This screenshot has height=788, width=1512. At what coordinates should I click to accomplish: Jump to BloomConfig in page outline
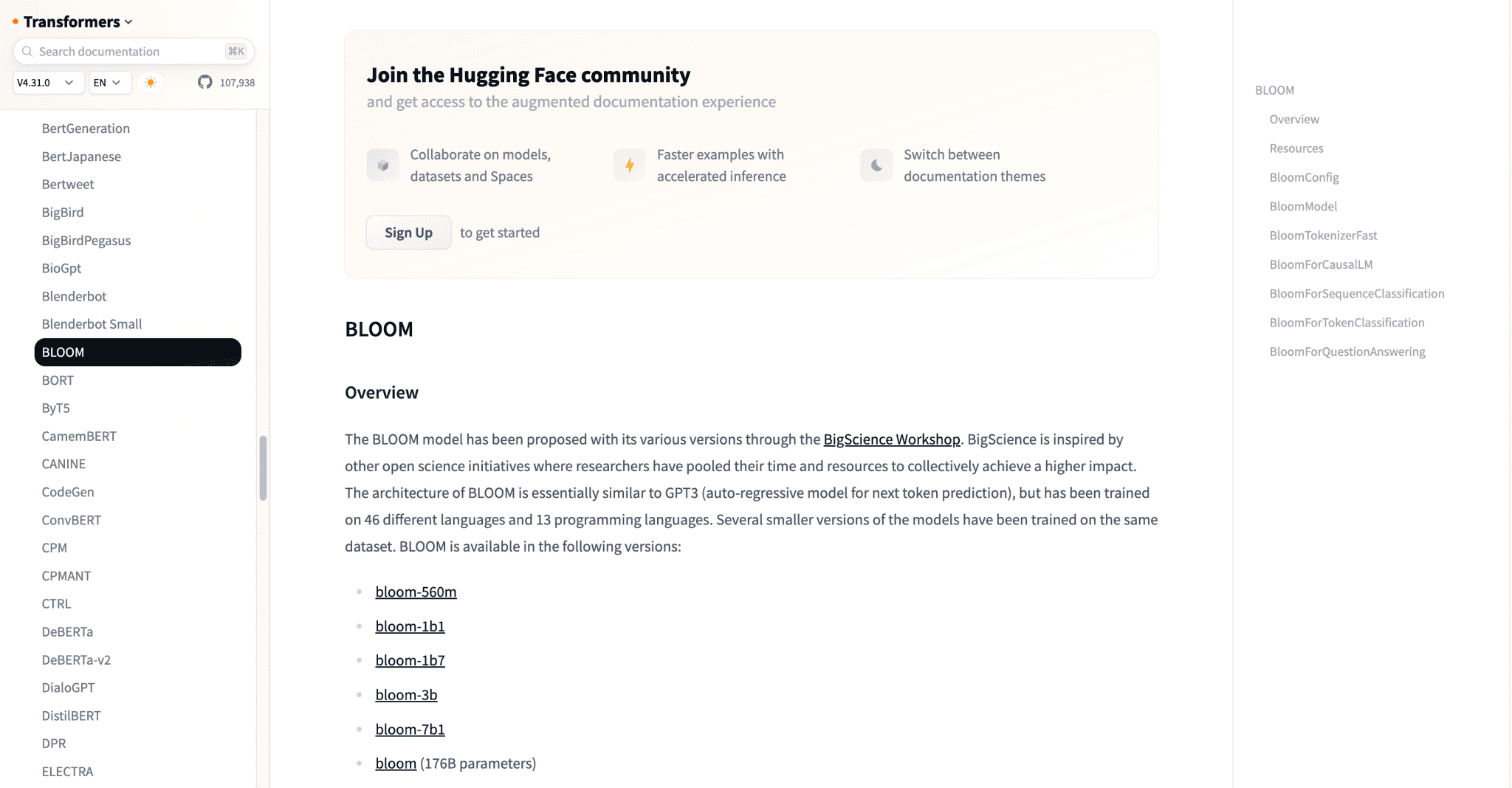(x=1304, y=177)
